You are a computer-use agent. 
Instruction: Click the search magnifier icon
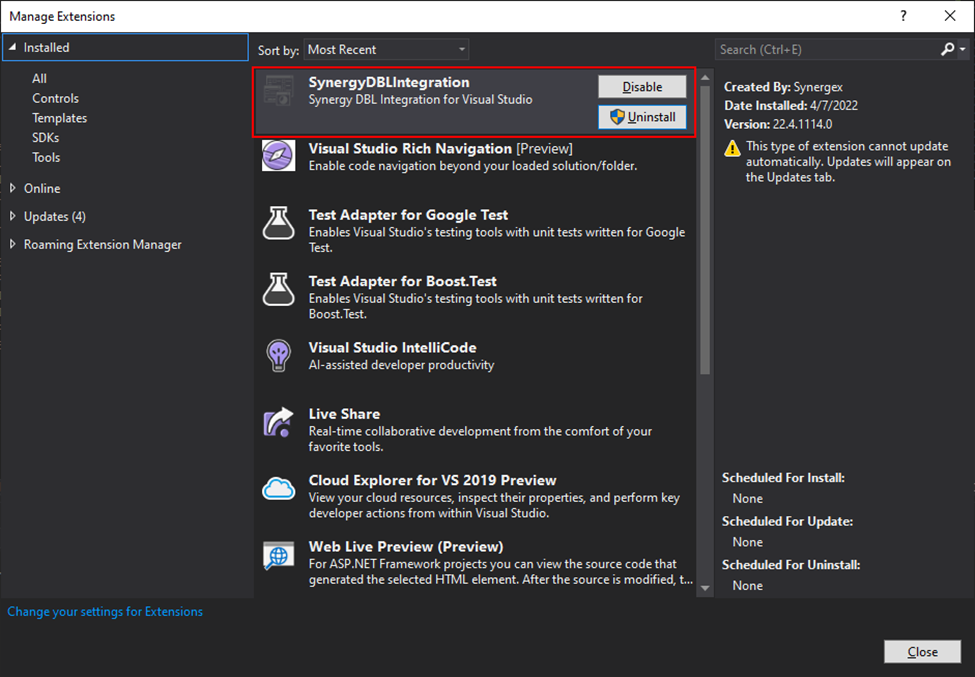coord(948,49)
